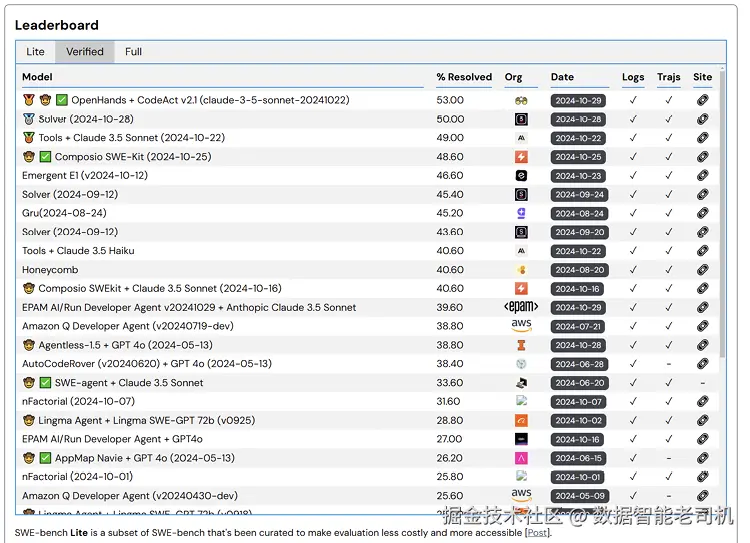Open site link for Honeycomb
Viewport: 750px width, 543px height.
pos(702,270)
